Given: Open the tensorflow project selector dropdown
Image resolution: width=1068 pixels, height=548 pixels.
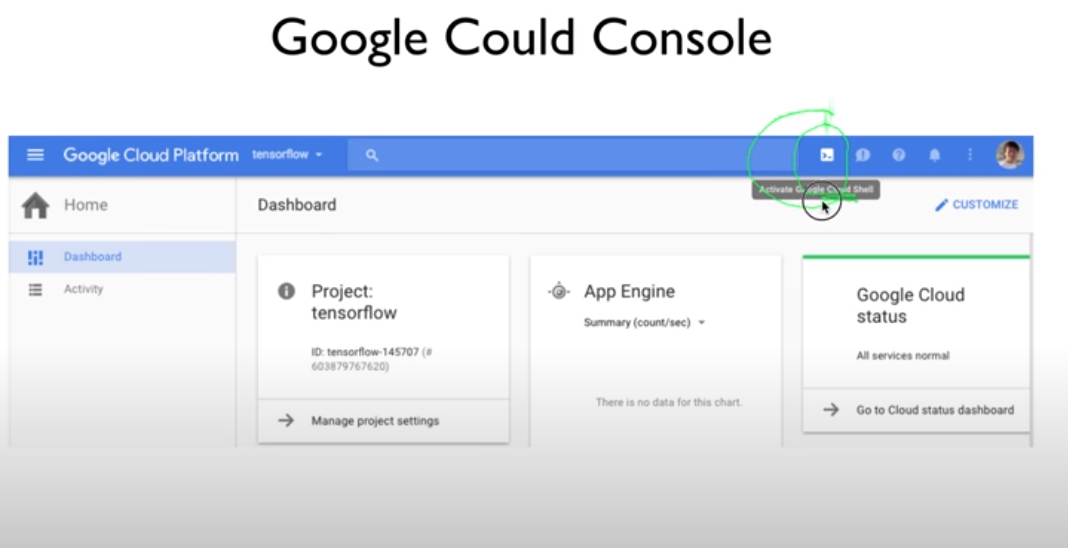Looking at the screenshot, I should [287, 155].
